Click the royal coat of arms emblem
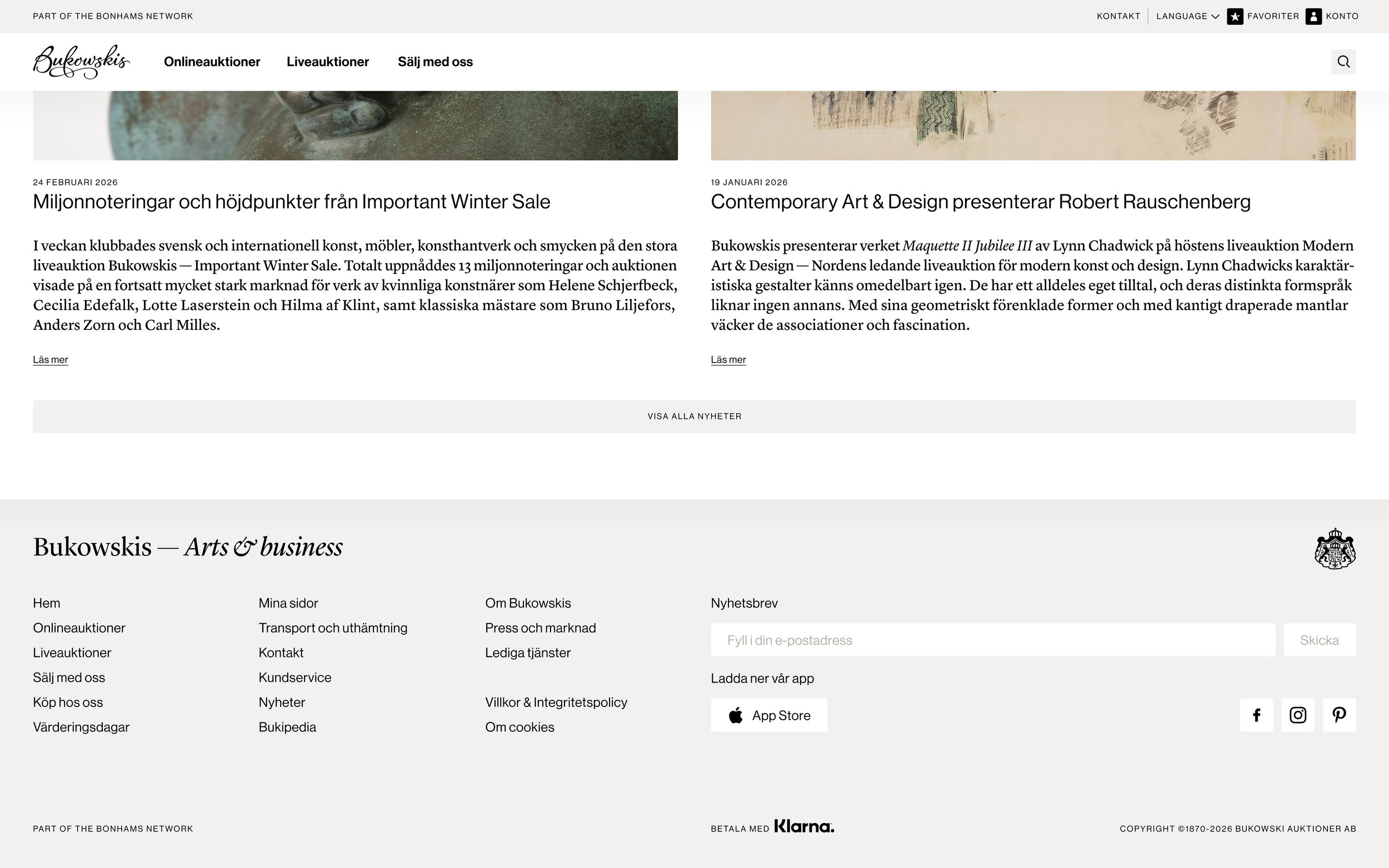 pos(1335,548)
